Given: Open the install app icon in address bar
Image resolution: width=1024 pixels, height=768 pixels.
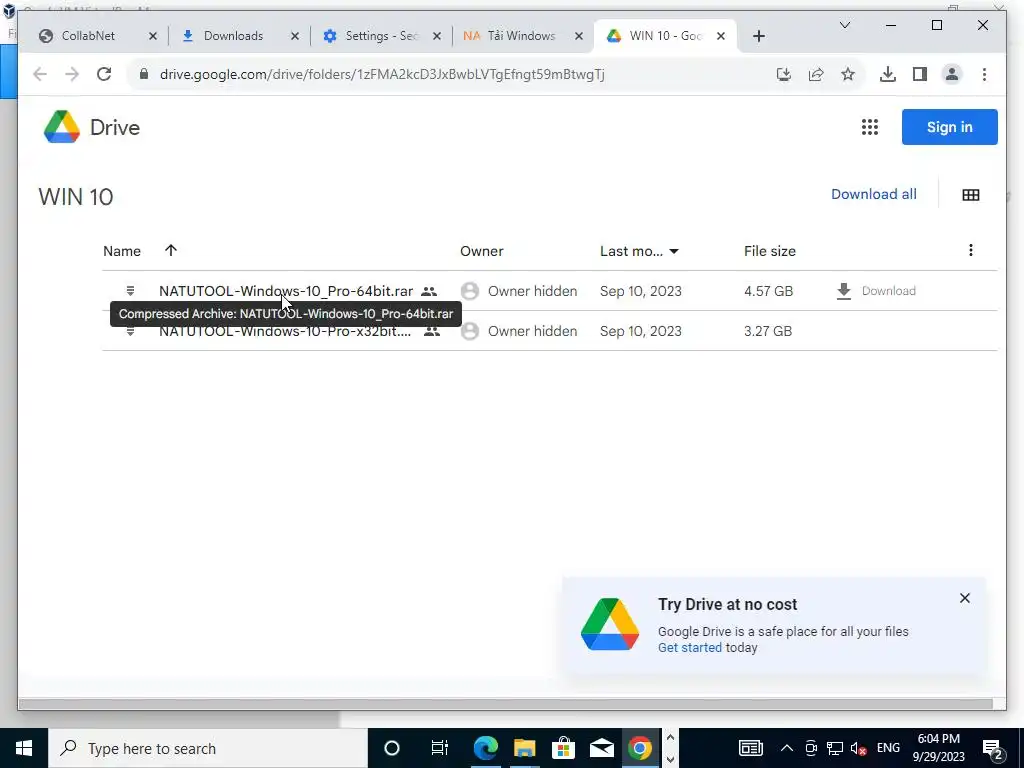Looking at the screenshot, I should pyautogui.click(x=784, y=74).
